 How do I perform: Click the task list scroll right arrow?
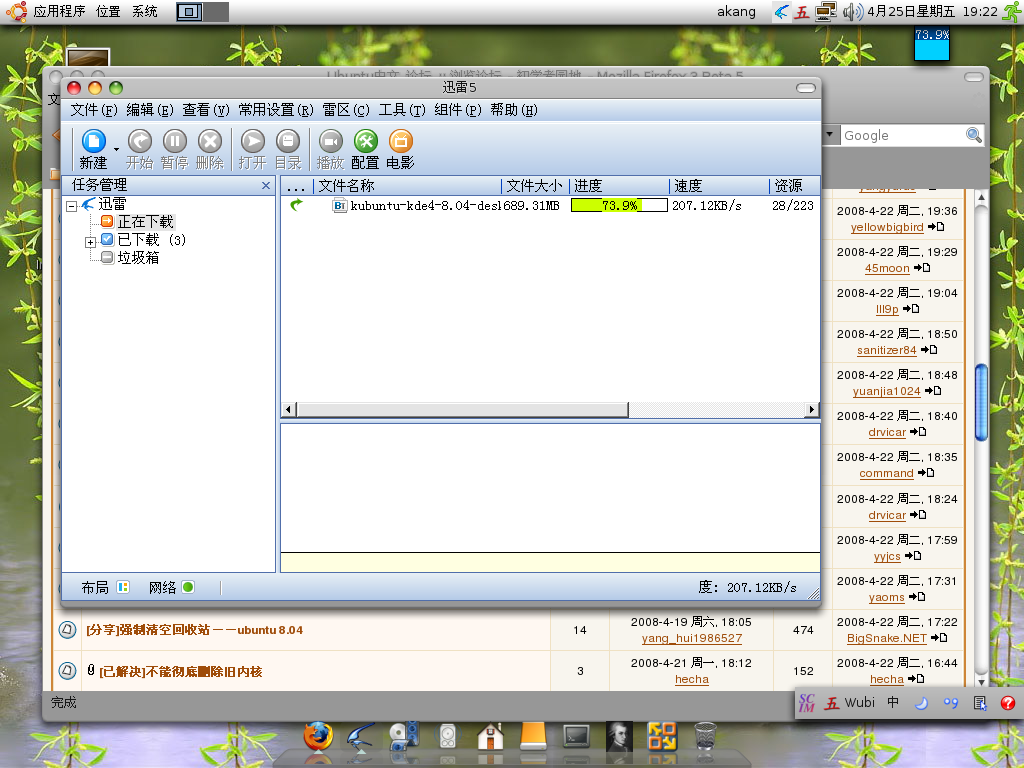pos(811,409)
